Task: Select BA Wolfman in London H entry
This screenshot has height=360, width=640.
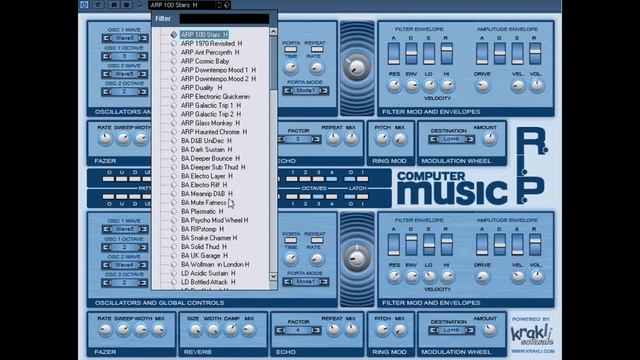Action: pos(215,264)
